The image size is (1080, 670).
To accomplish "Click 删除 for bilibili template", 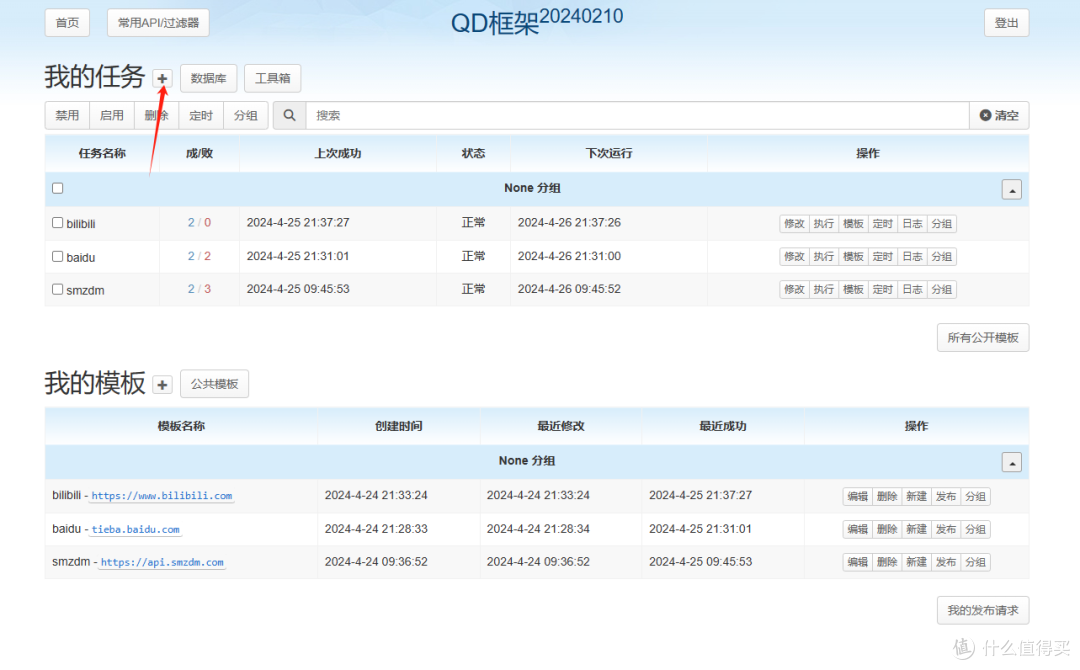I will point(887,496).
